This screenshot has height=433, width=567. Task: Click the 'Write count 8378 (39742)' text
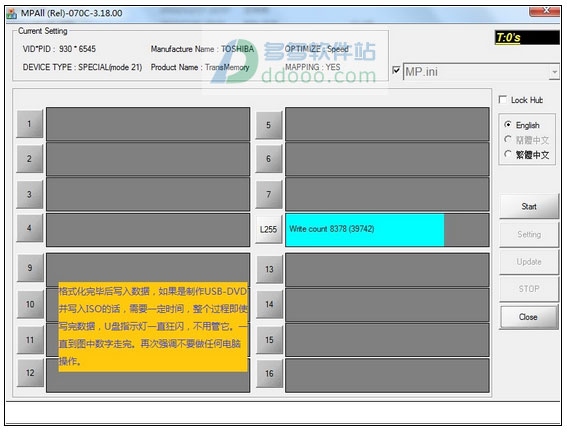(x=332, y=229)
